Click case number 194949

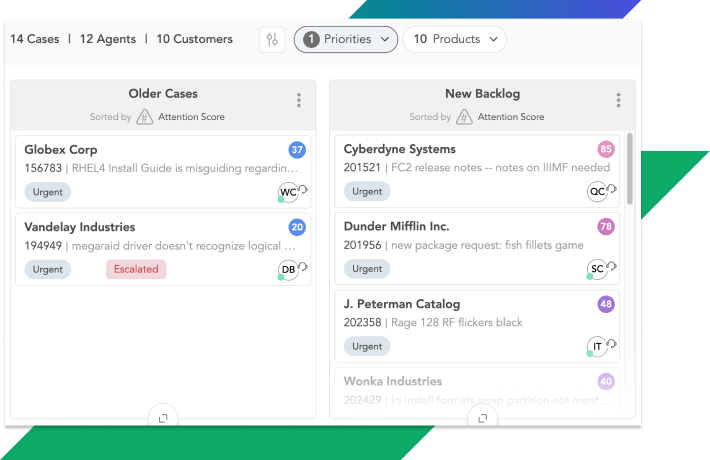(x=43, y=246)
